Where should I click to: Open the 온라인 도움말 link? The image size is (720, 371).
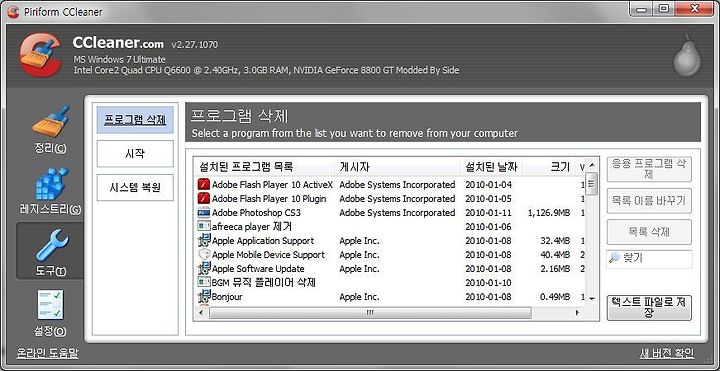click(x=48, y=353)
